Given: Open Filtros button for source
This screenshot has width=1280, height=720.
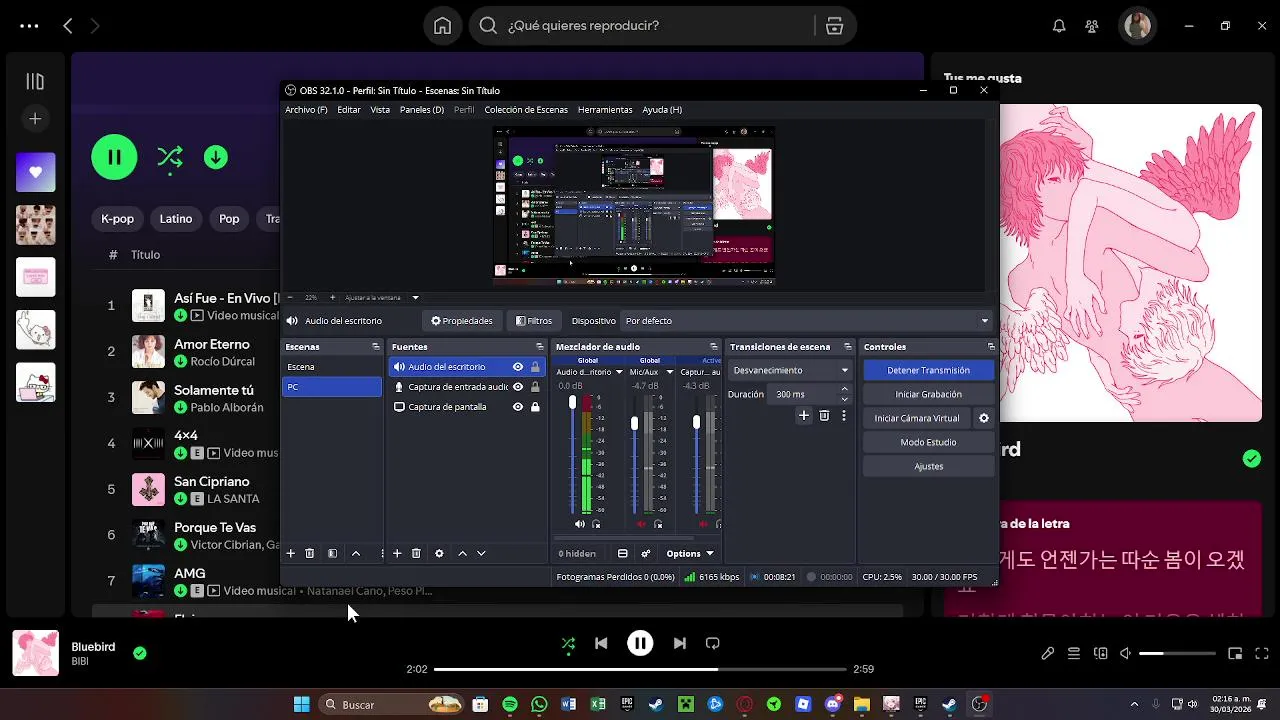Looking at the screenshot, I should coord(534,321).
